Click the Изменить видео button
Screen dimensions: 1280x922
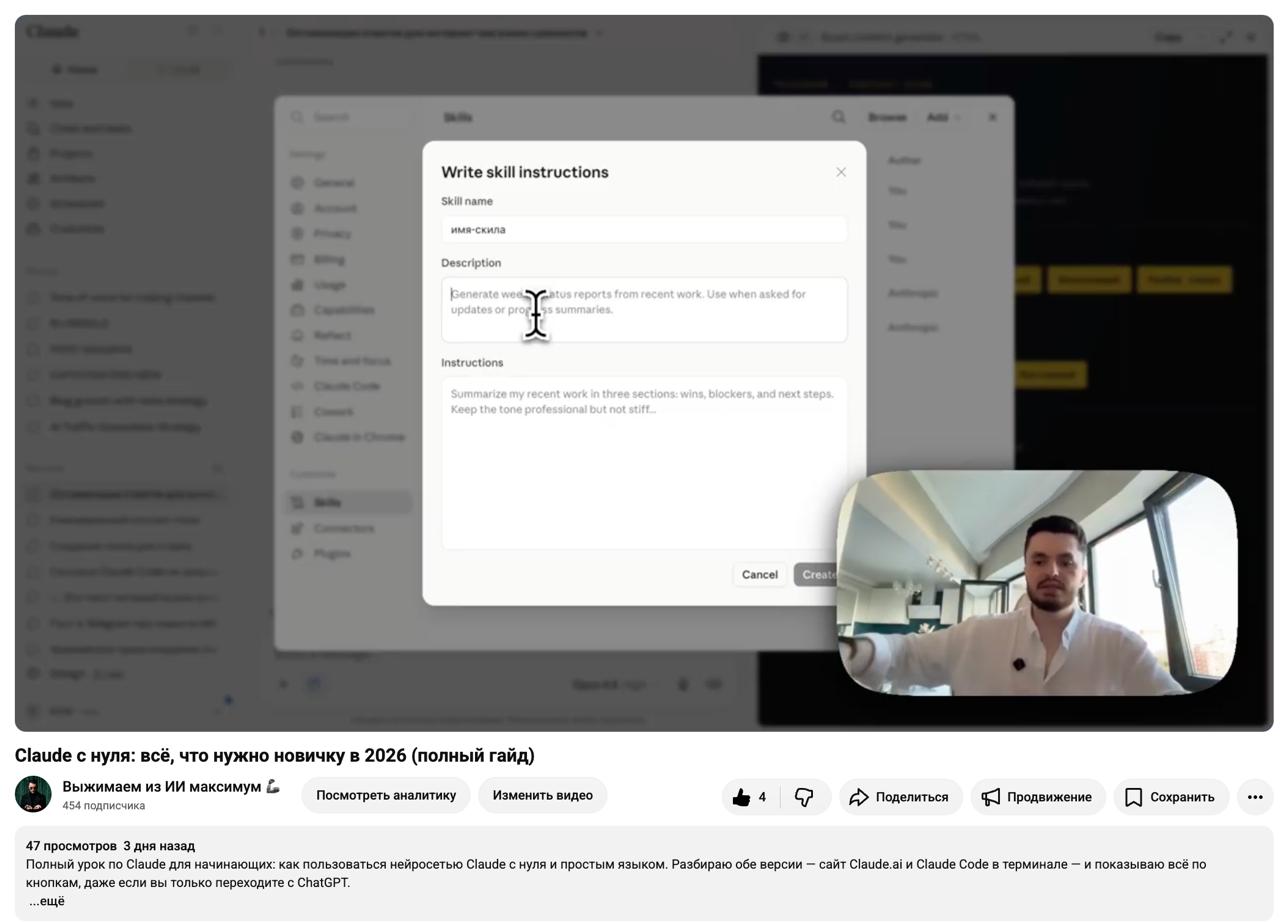pyautogui.click(x=543, y=795)
